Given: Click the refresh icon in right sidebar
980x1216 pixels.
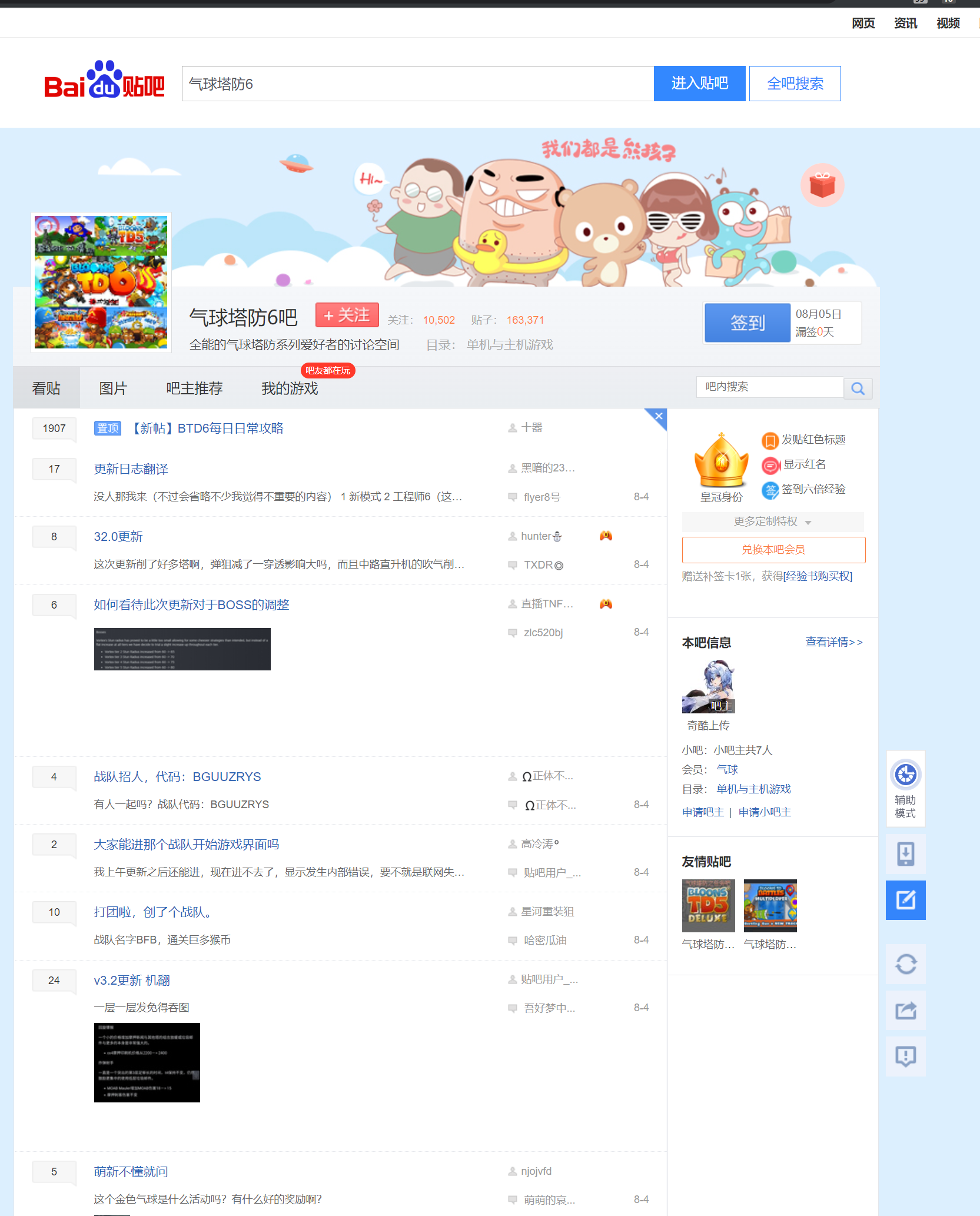Looking at the screenshot, I should tap(905, 964).
